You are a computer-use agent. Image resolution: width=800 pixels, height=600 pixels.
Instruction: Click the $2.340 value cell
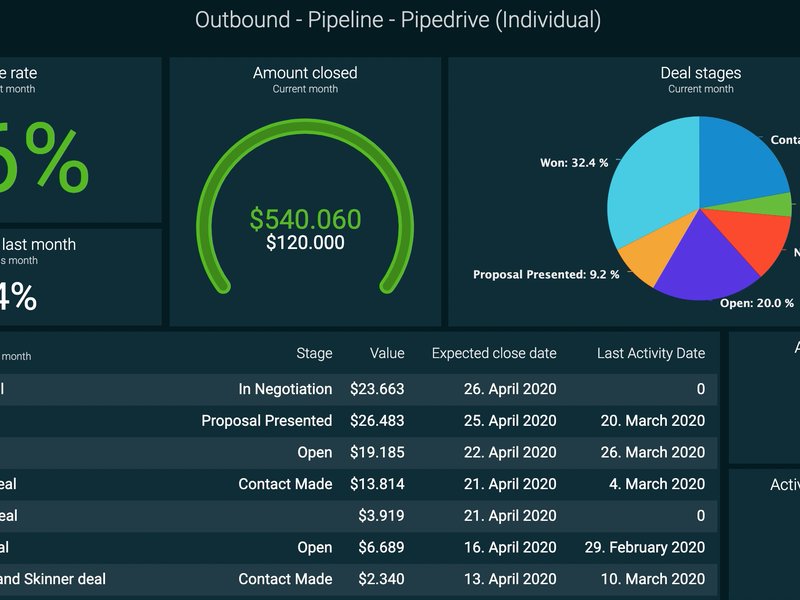[x=381, y=579]
